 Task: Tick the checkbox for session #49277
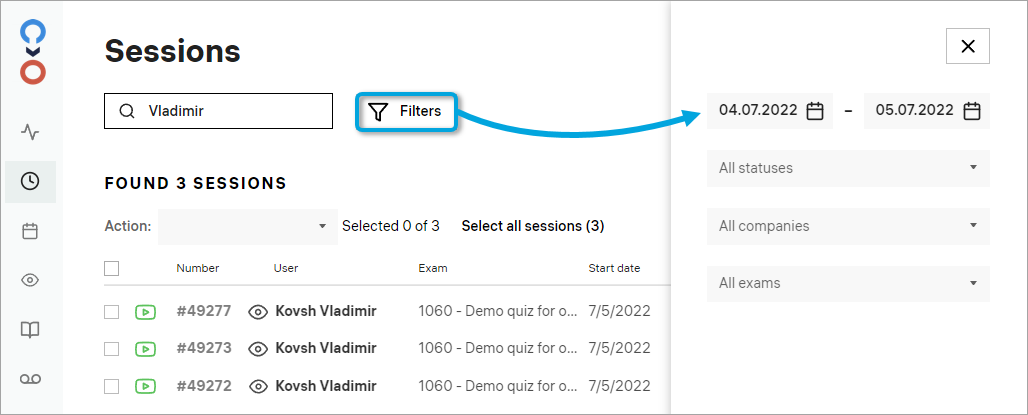click(112, 312)
